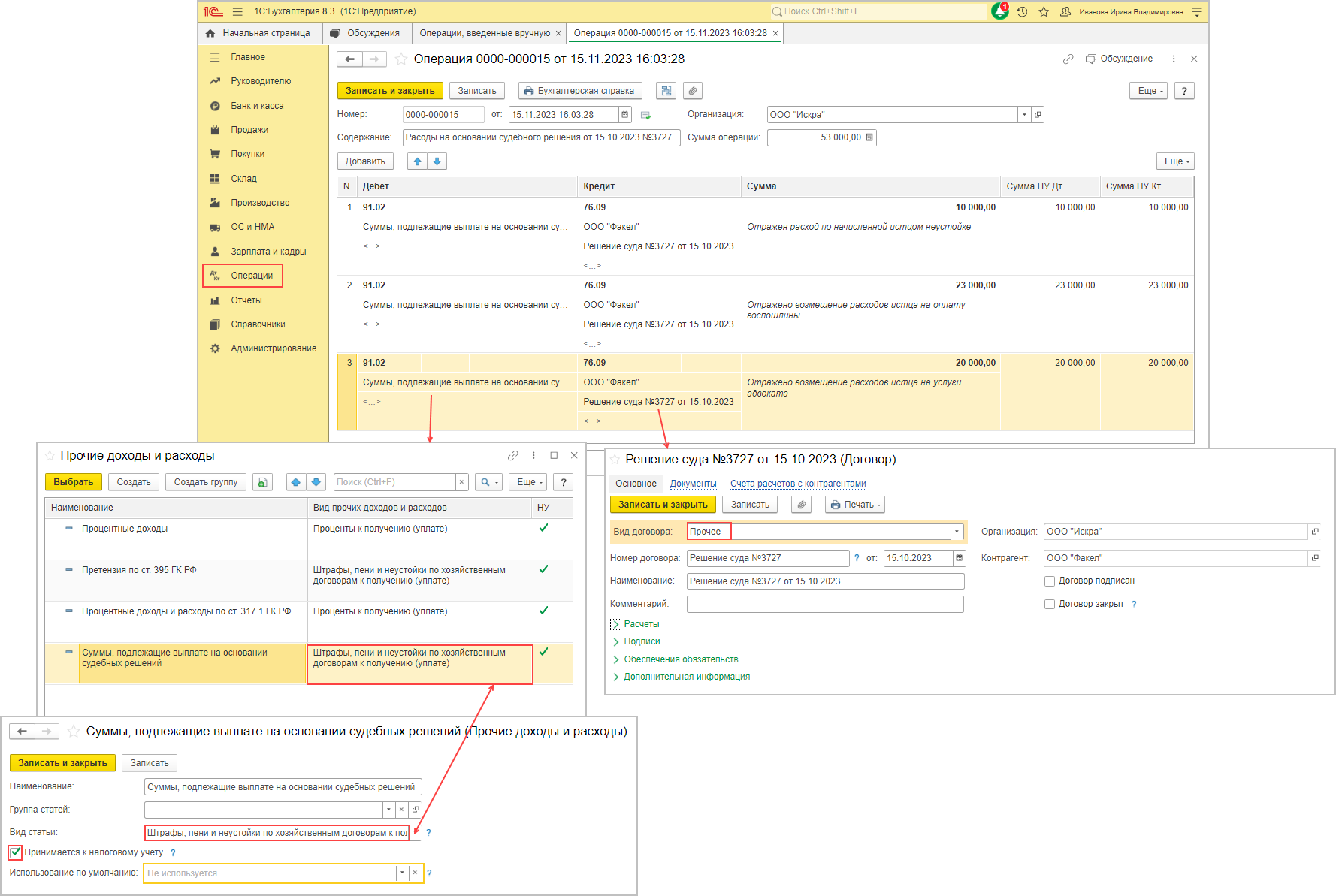Screen dimensions: 1336x896
Task: Open the history clock icon
Action: click(x=1022, y=11)
